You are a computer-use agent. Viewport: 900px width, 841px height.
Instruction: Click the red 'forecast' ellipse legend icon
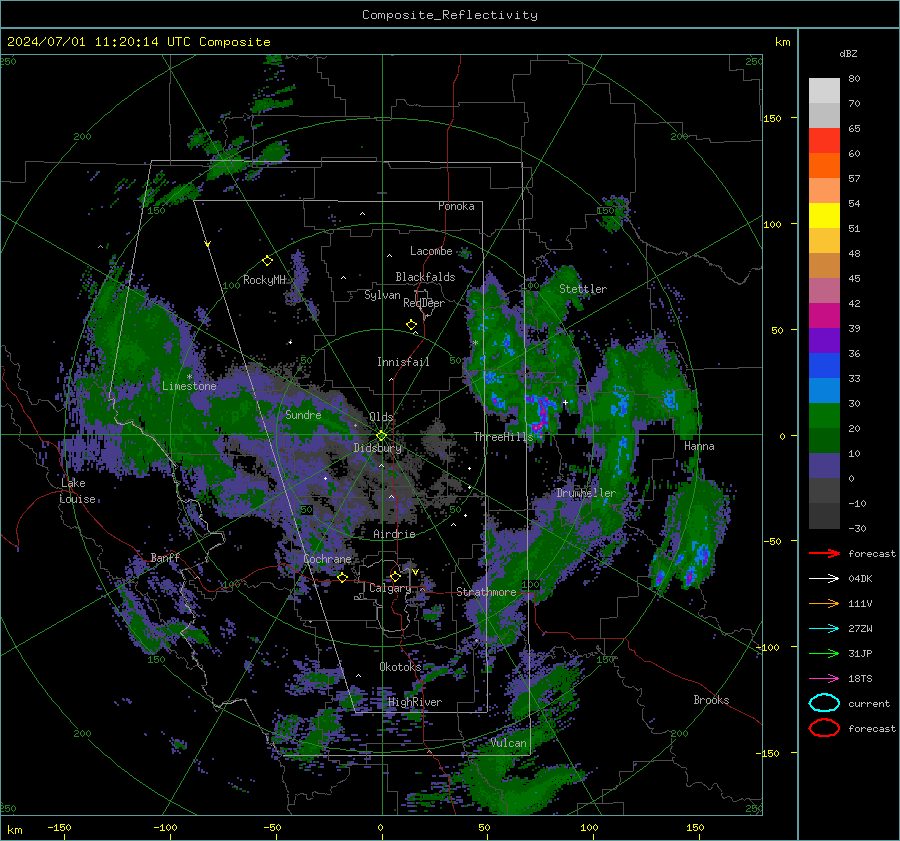click(824, 728)
